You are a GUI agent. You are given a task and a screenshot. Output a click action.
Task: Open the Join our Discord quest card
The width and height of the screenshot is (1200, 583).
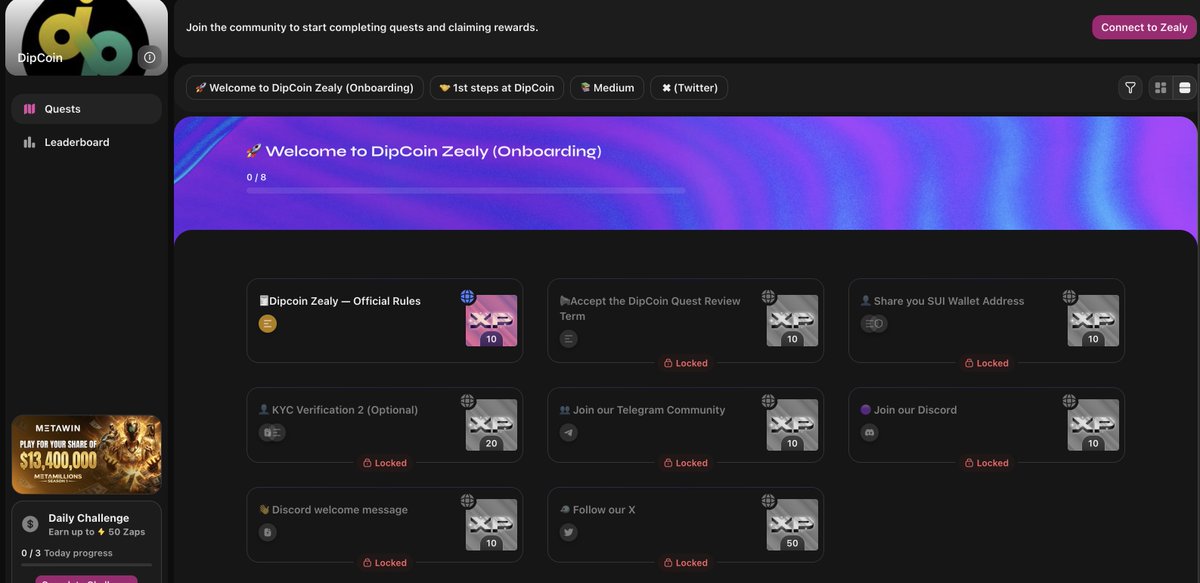click(x=986, y=425)
